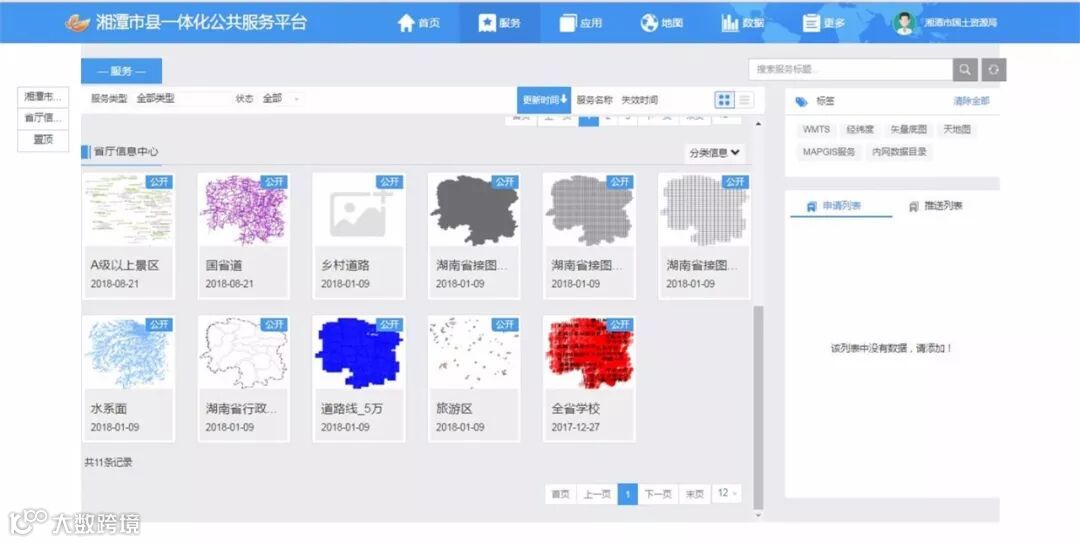This screenshot has width=1080, height=543.
Task: Click the service list vertical scrollbar thumb
Action: click(x=758, y=407)
